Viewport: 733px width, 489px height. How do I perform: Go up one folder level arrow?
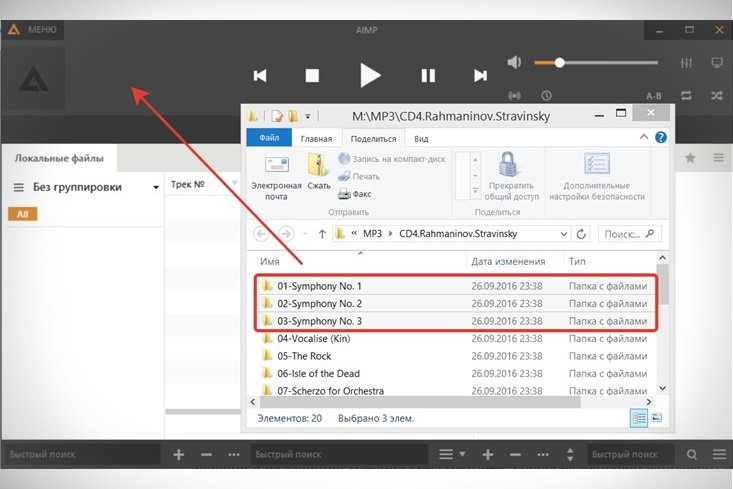click(322, 234)
